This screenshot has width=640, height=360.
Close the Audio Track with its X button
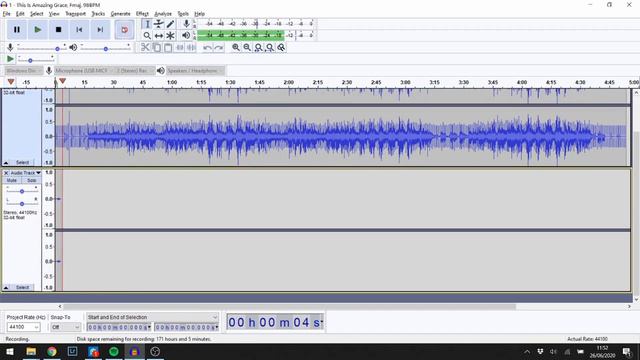click(6, 173)
